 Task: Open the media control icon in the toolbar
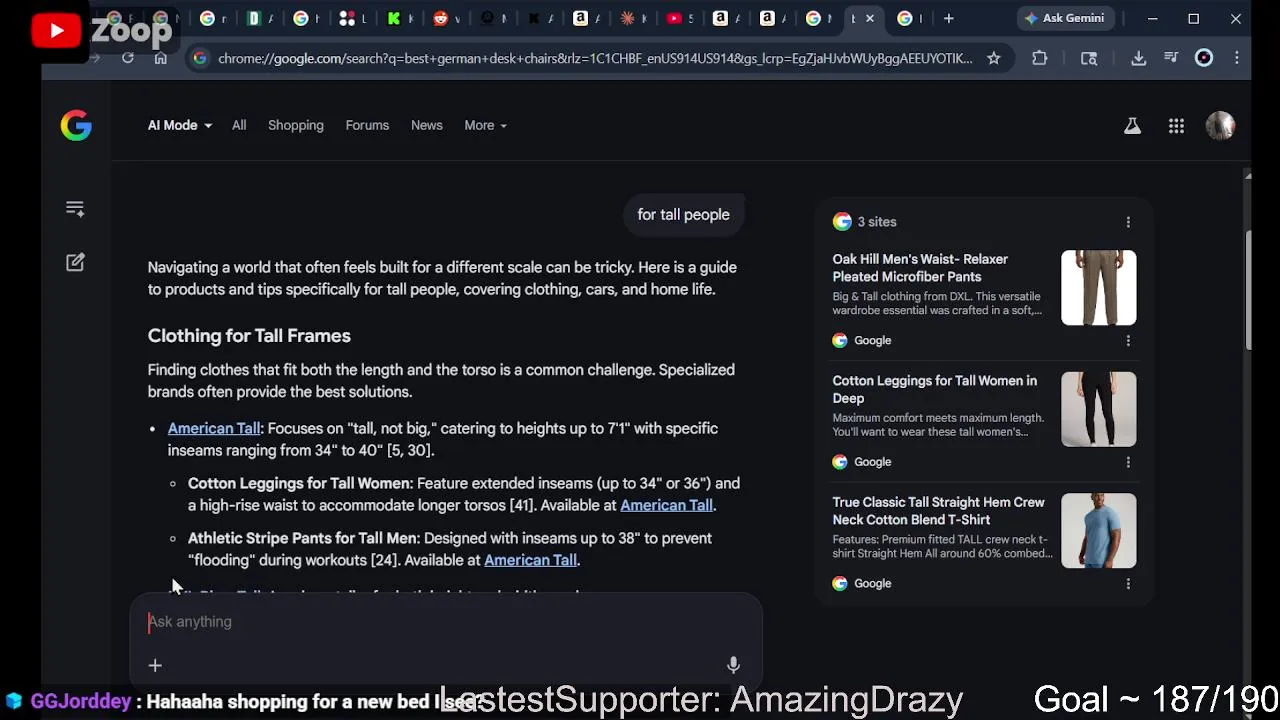tap(1171, 58)
